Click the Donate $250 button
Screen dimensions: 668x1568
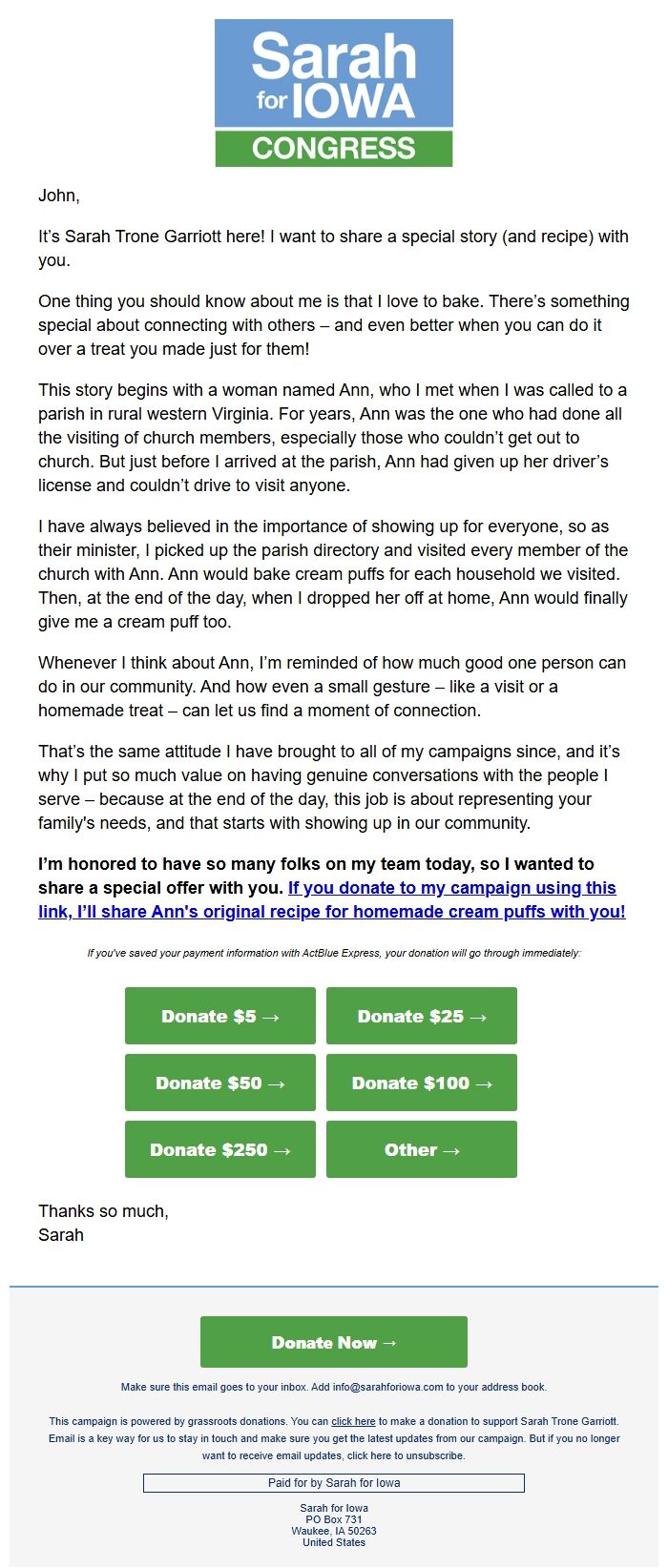[219, 1149]
